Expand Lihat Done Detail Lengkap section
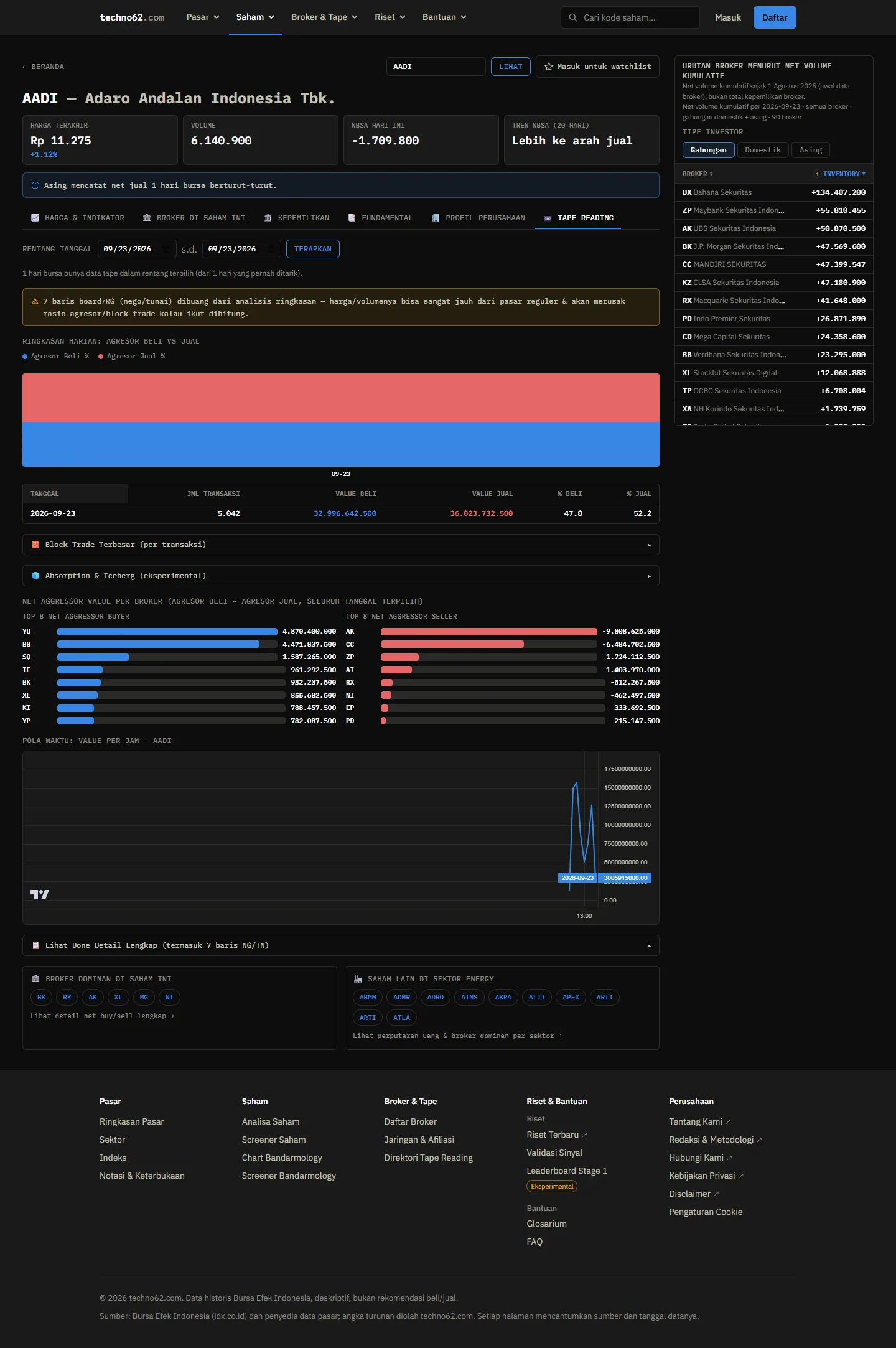The image size is (896, 1348). [x=341, y=945]
